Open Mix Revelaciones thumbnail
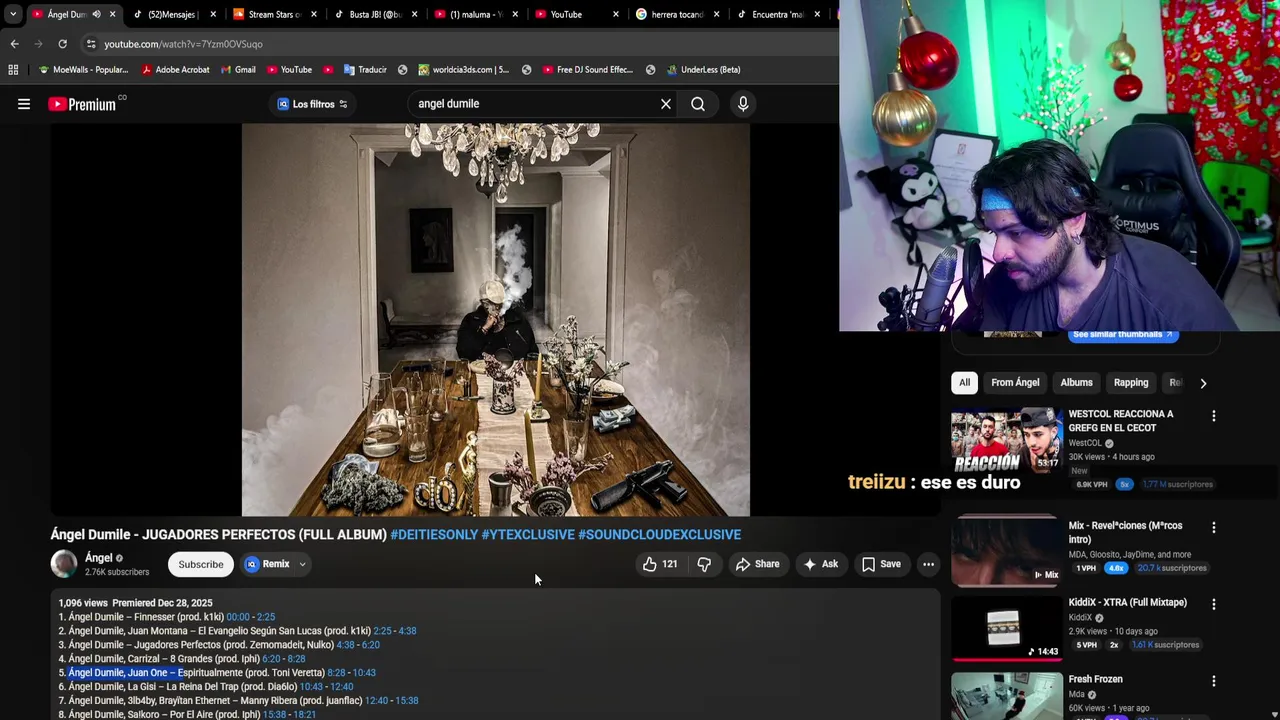Image resolution: width=1280 pixels, height=720 pixels. click(x=1007, y=551)
